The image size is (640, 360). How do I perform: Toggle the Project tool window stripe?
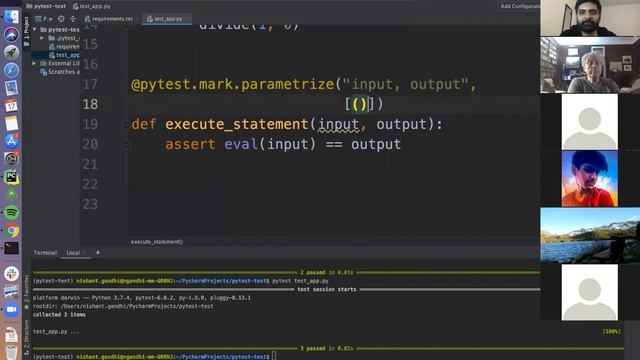27,31
